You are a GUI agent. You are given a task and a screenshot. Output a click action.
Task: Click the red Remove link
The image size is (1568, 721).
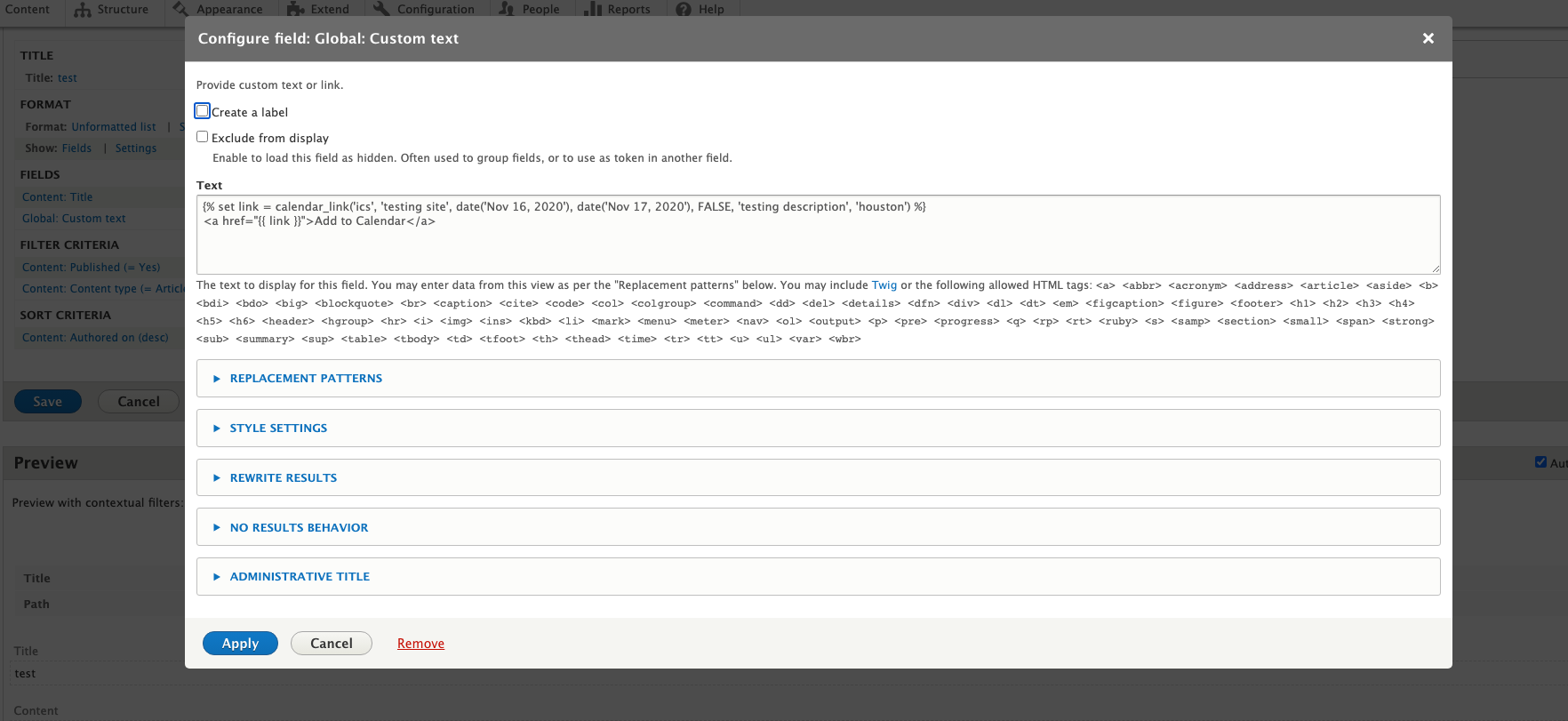[x=420, y=644]
